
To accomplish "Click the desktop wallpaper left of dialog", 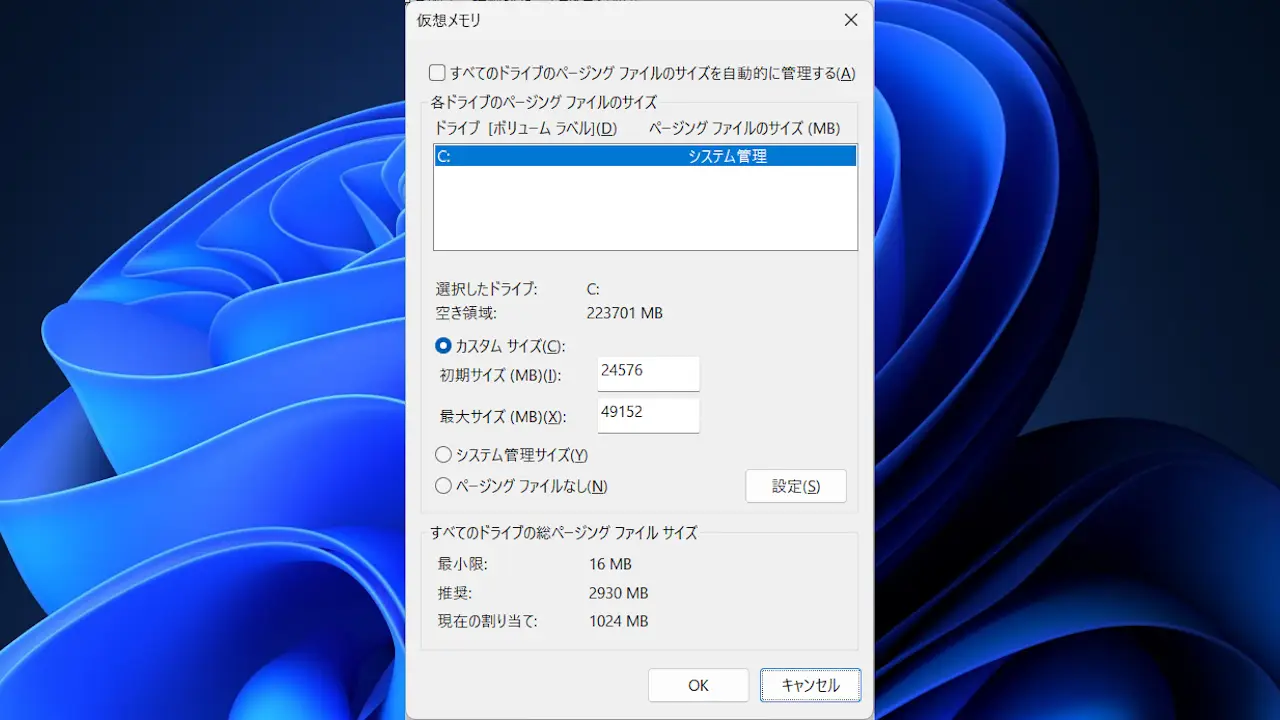I will point(200,400).
